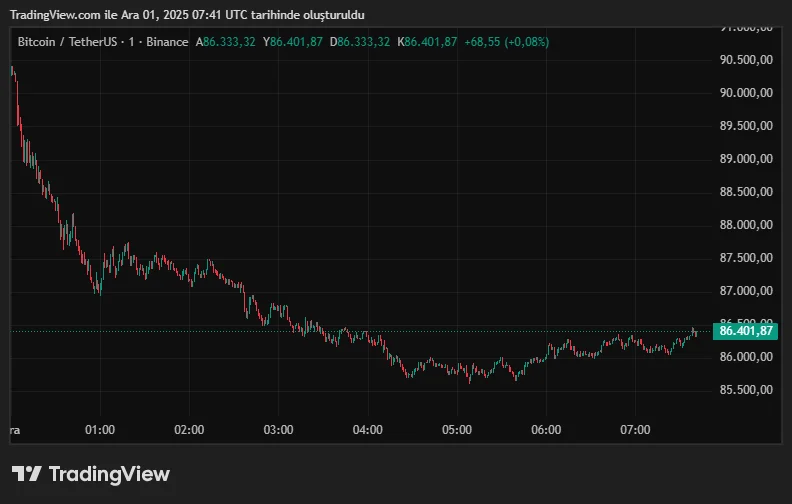
Task: Click the +68,55 (+0,08%) change value
Action: 507,42
